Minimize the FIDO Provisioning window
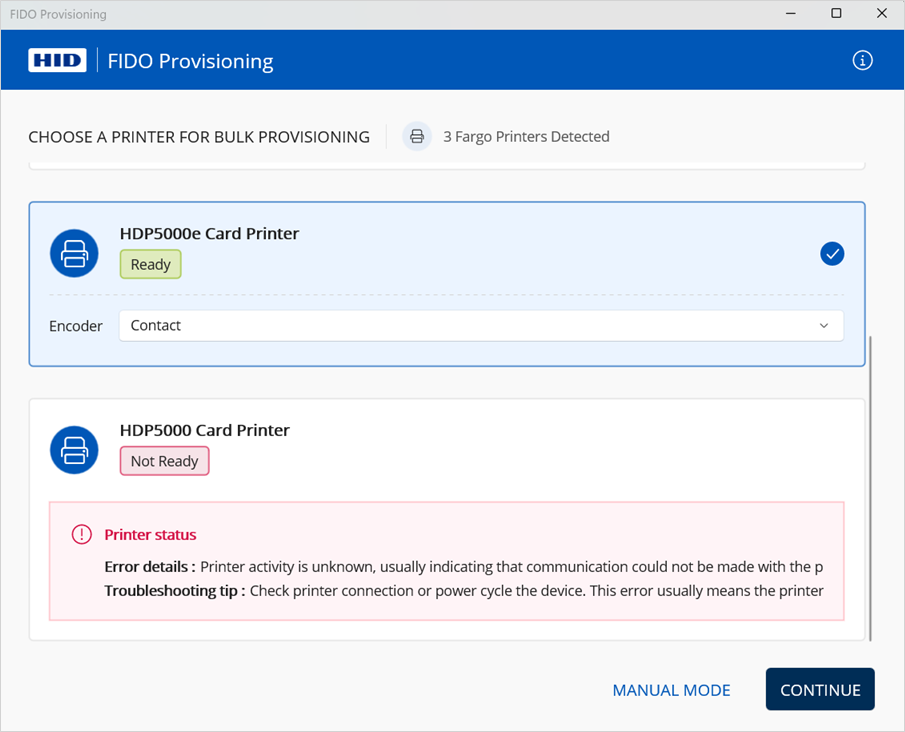 (x=791, y=14)
